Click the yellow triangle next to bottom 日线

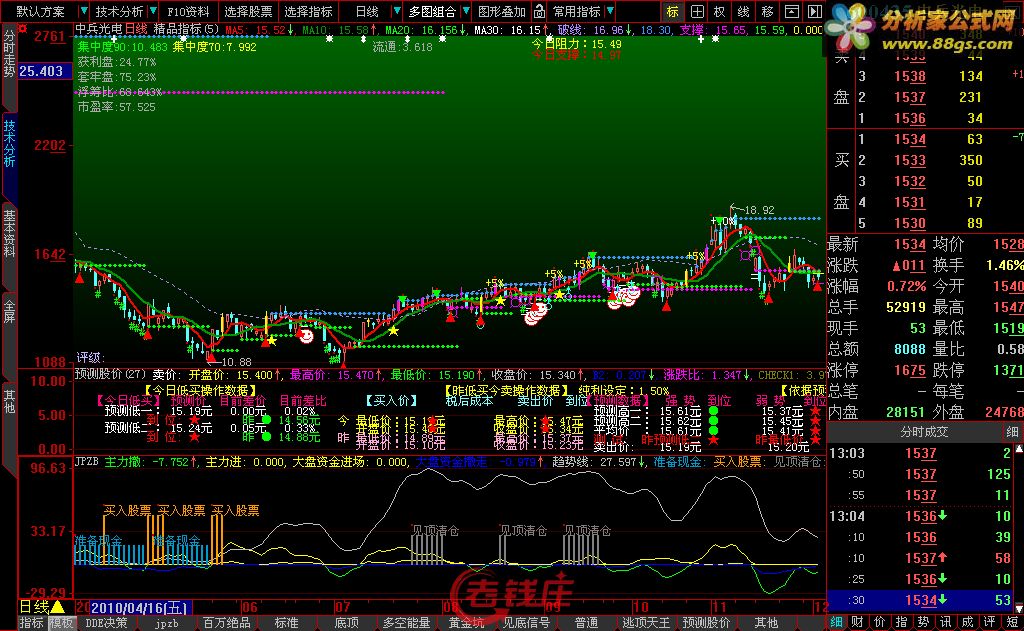(58, 607)
